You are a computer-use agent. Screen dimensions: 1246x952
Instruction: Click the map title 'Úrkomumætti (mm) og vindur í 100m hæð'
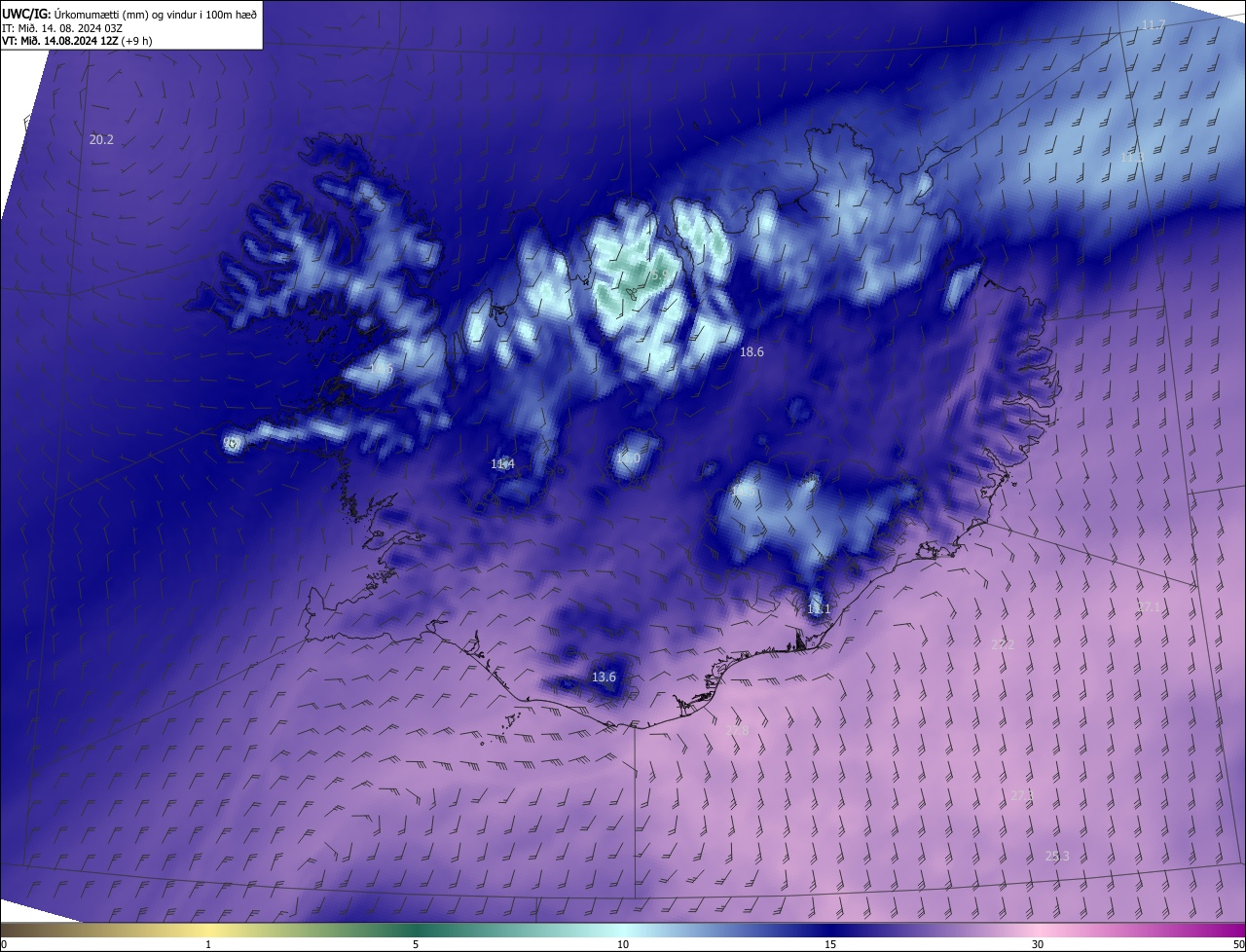click(156, 14)
